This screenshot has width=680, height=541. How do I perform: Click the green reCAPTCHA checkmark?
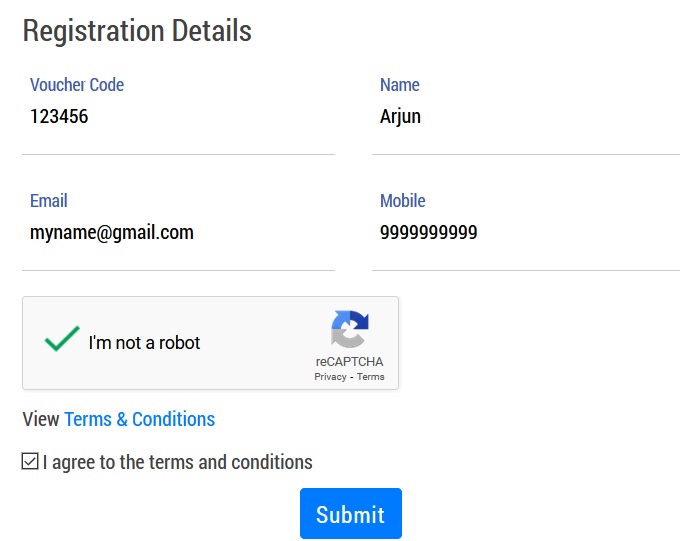[x=62, y=340]
